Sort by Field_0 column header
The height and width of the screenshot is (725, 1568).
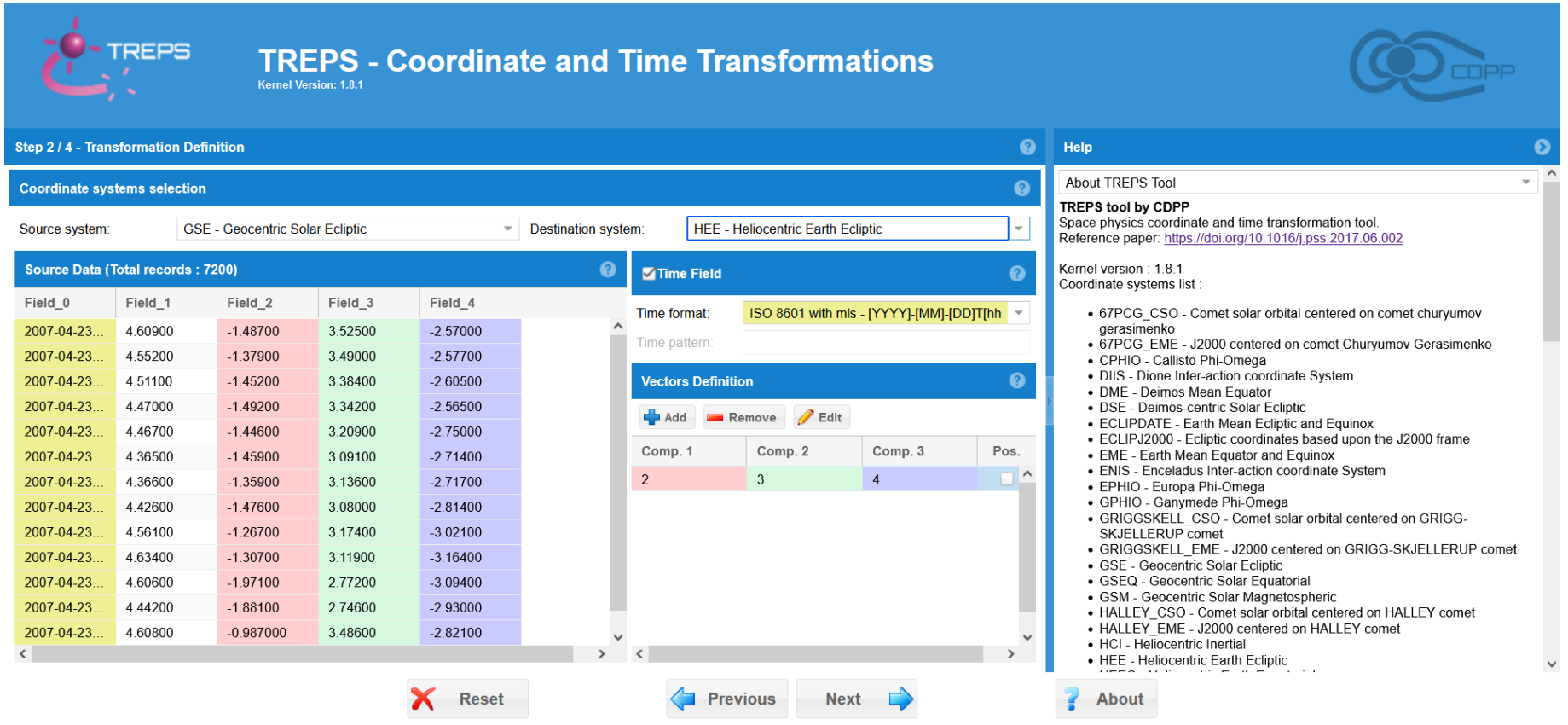[65, 303]
